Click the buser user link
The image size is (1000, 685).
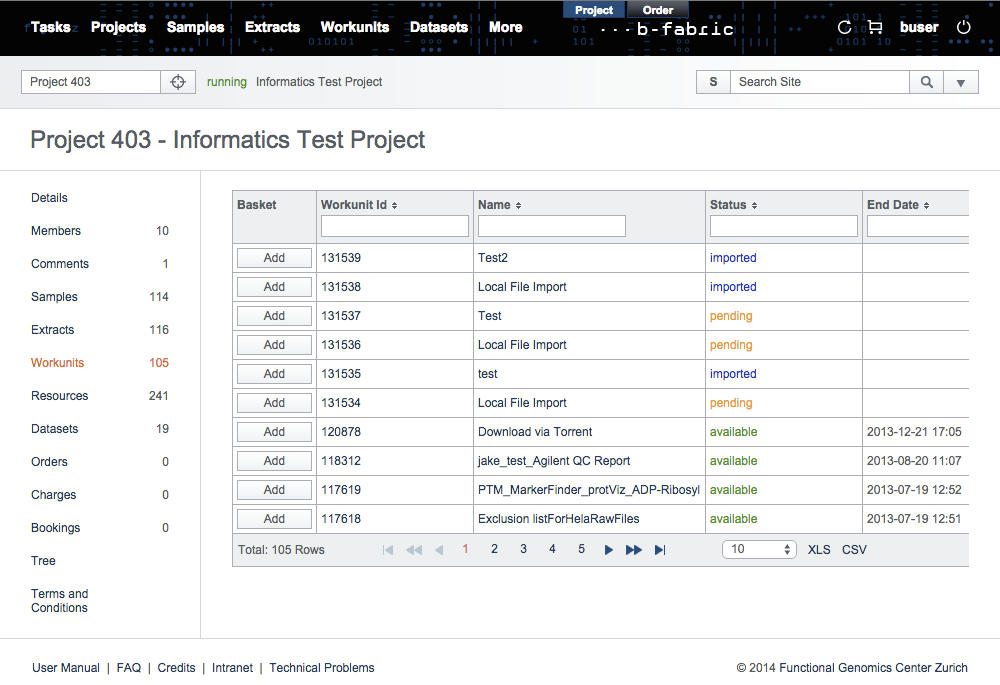[919, 27]
